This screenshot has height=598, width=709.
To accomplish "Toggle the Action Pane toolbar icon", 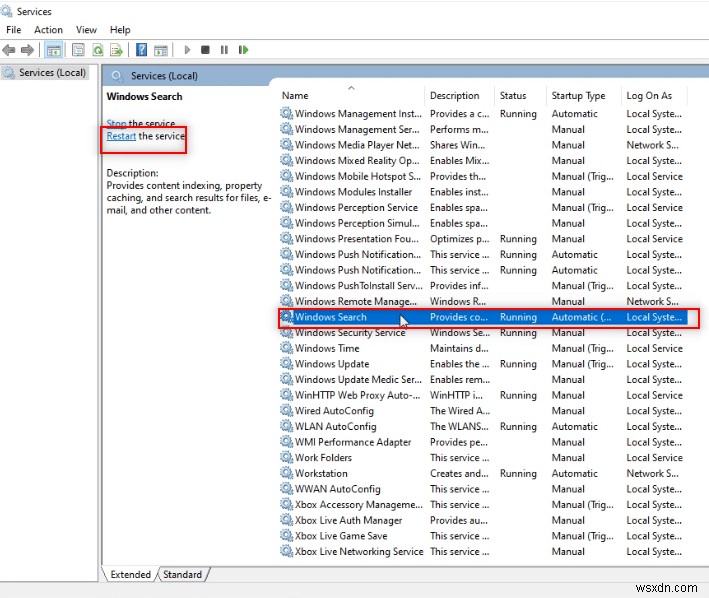I will [x=161, y=50].
